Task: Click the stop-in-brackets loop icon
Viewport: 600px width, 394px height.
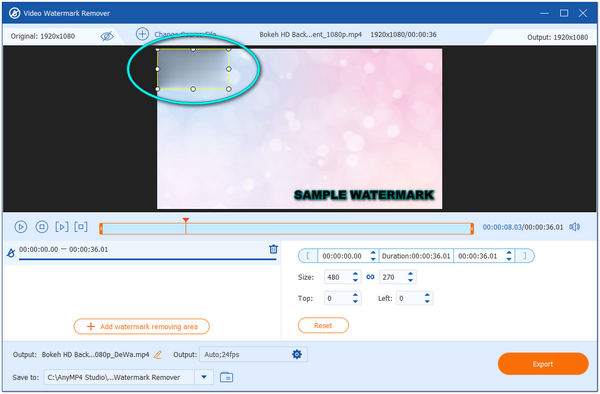Action: pos(81,227)
